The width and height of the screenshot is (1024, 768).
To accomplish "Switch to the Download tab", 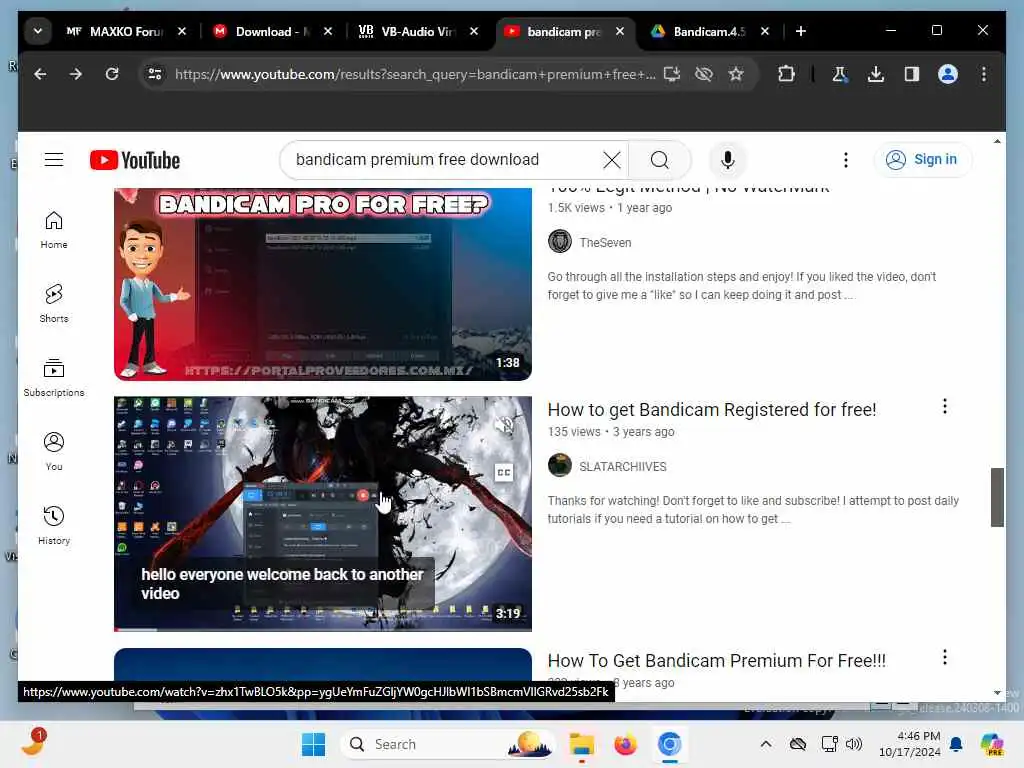I will [263, 31].
